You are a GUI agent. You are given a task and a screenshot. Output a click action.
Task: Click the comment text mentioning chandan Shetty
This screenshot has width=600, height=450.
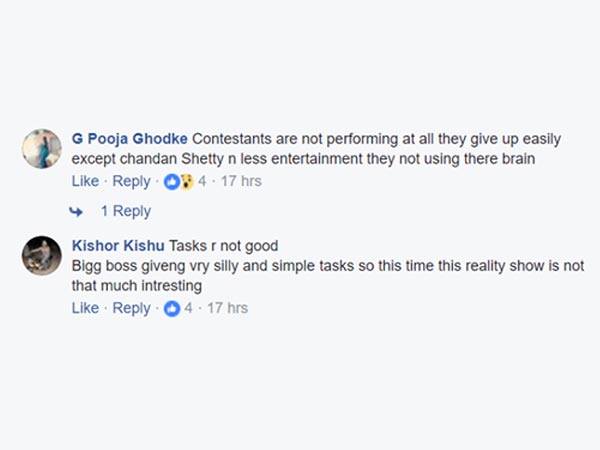click(300, 159)
